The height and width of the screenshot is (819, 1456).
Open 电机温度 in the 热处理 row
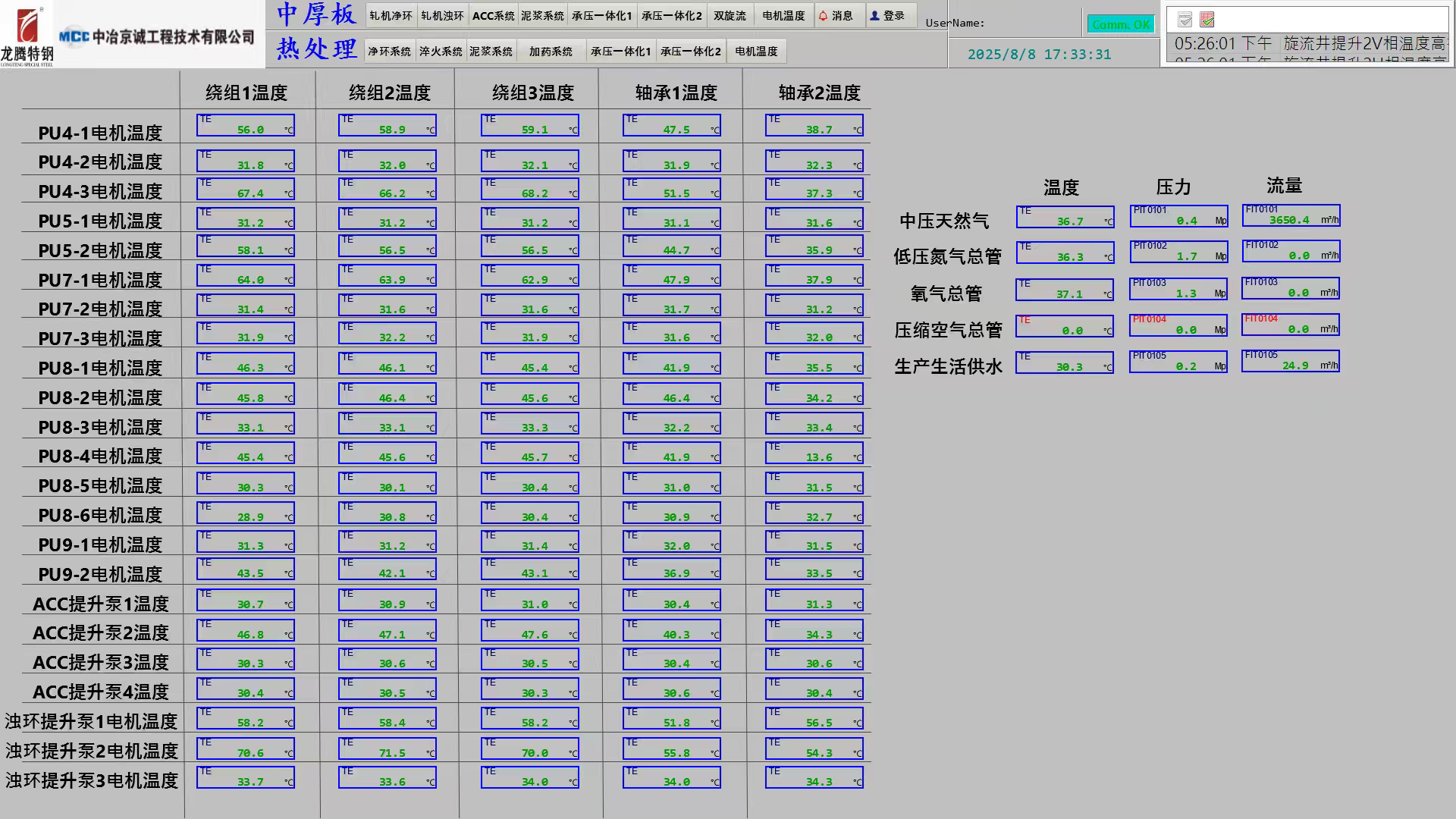[756, 52]
